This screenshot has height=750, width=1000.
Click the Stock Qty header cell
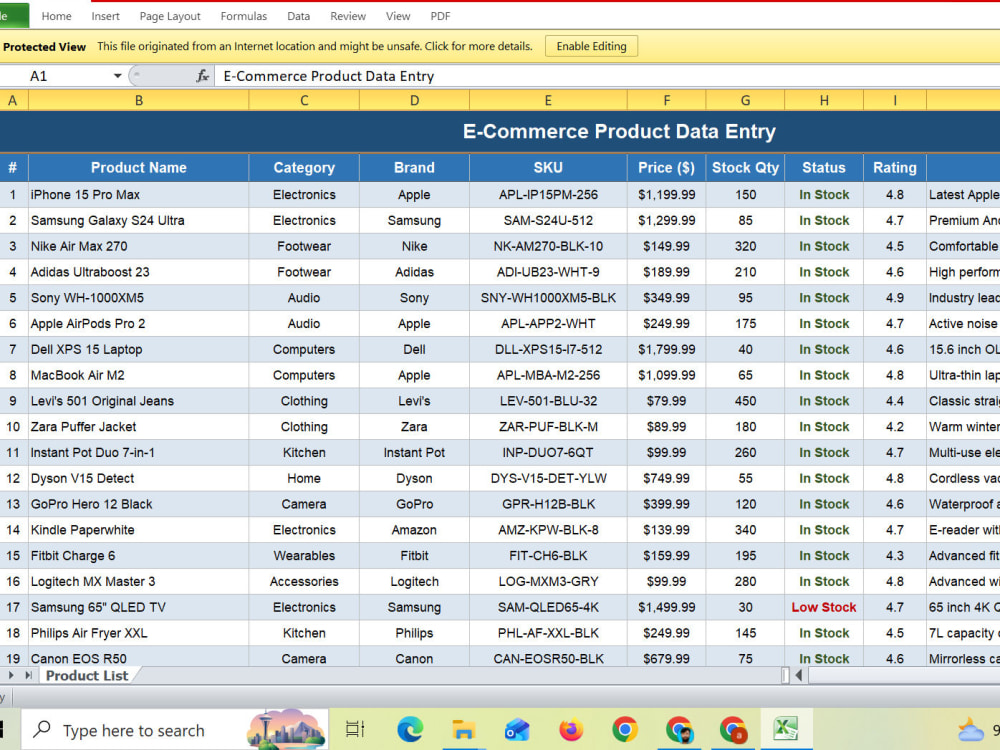(x=745, y=168)
